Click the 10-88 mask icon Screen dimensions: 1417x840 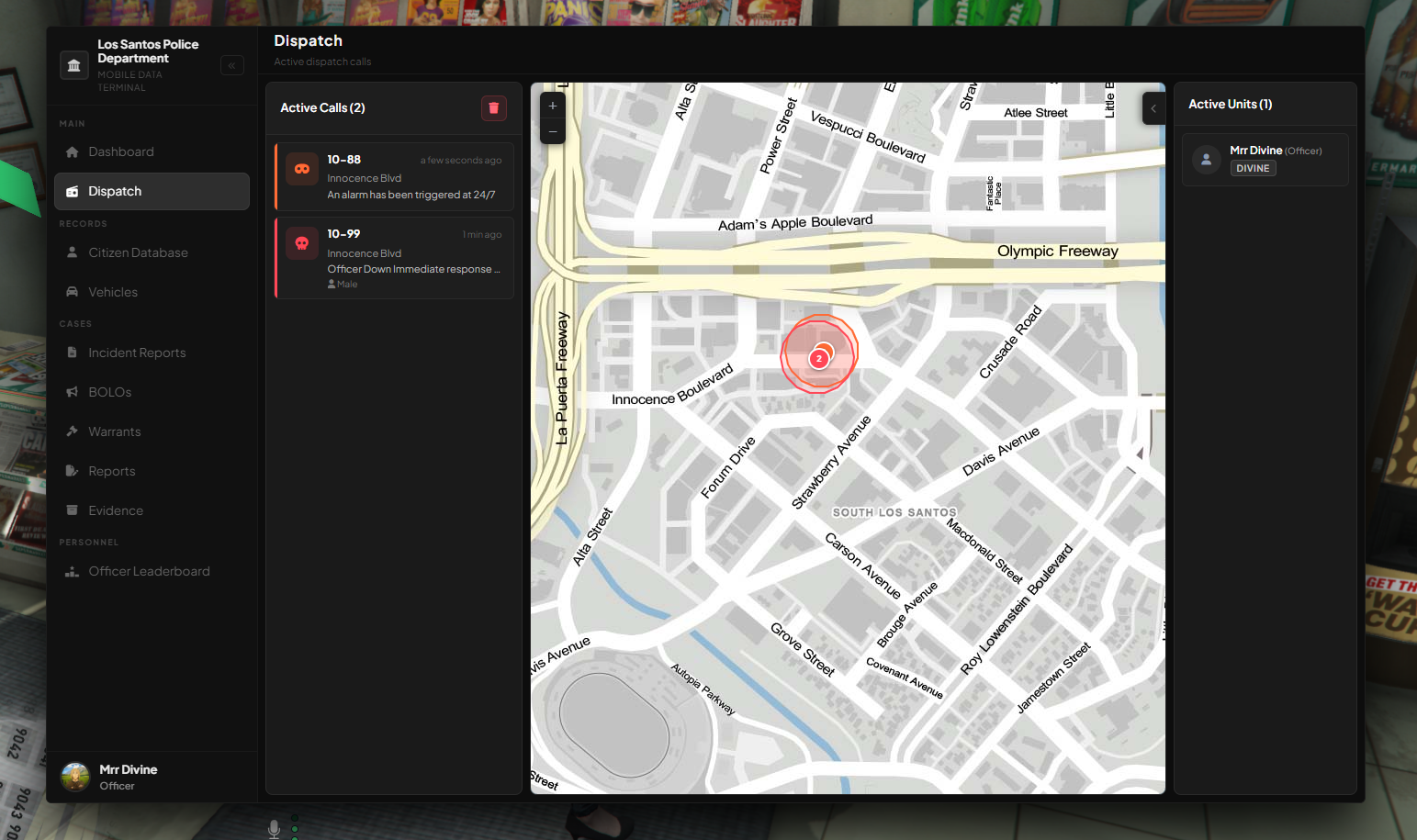point(302,169)
